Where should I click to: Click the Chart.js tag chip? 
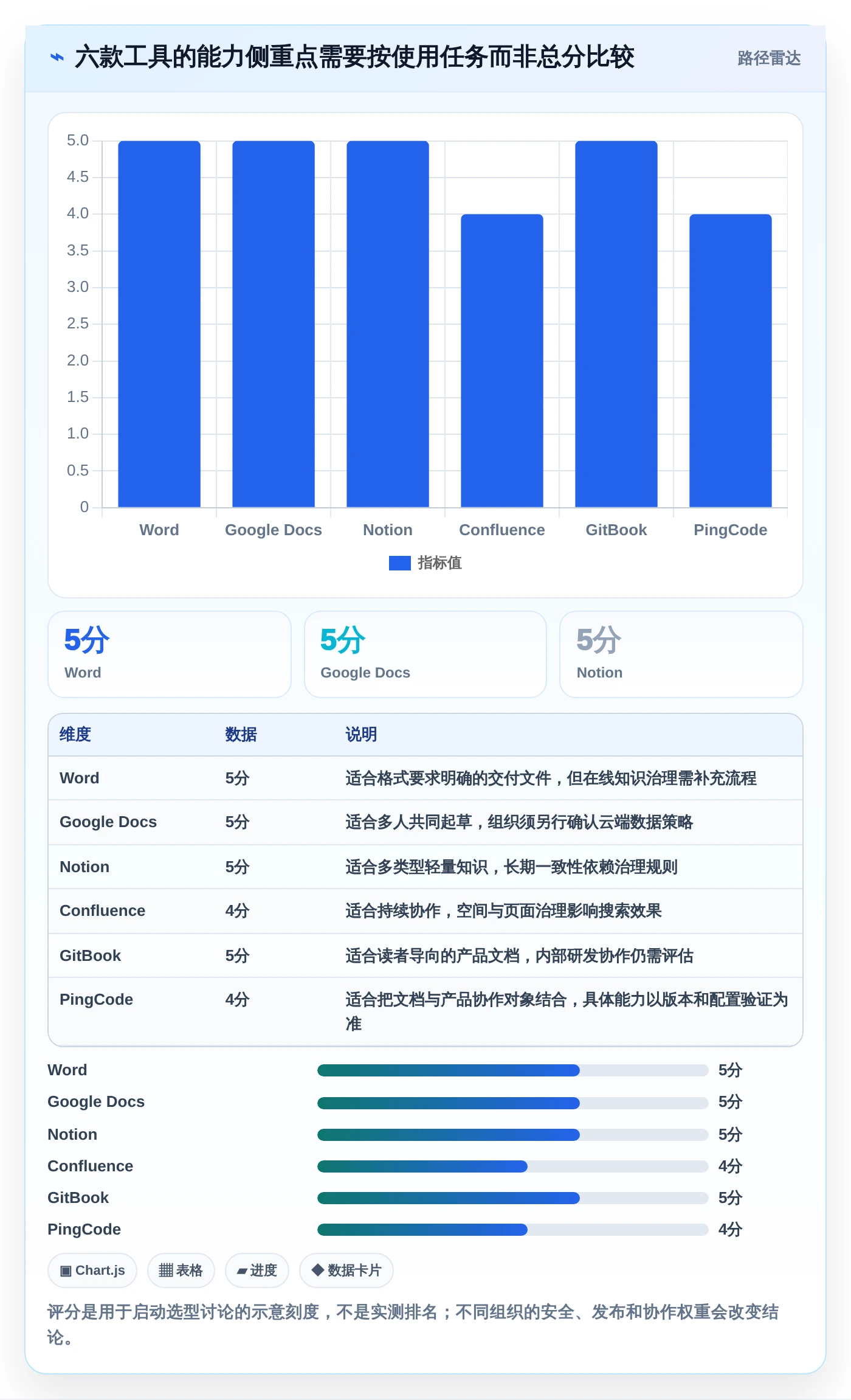coord(92,1270)
